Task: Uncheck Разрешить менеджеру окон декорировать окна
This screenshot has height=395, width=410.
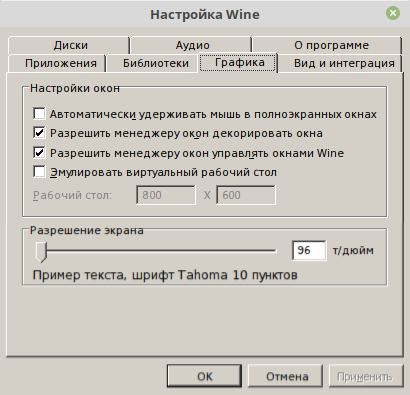Action: coord(39,133)
